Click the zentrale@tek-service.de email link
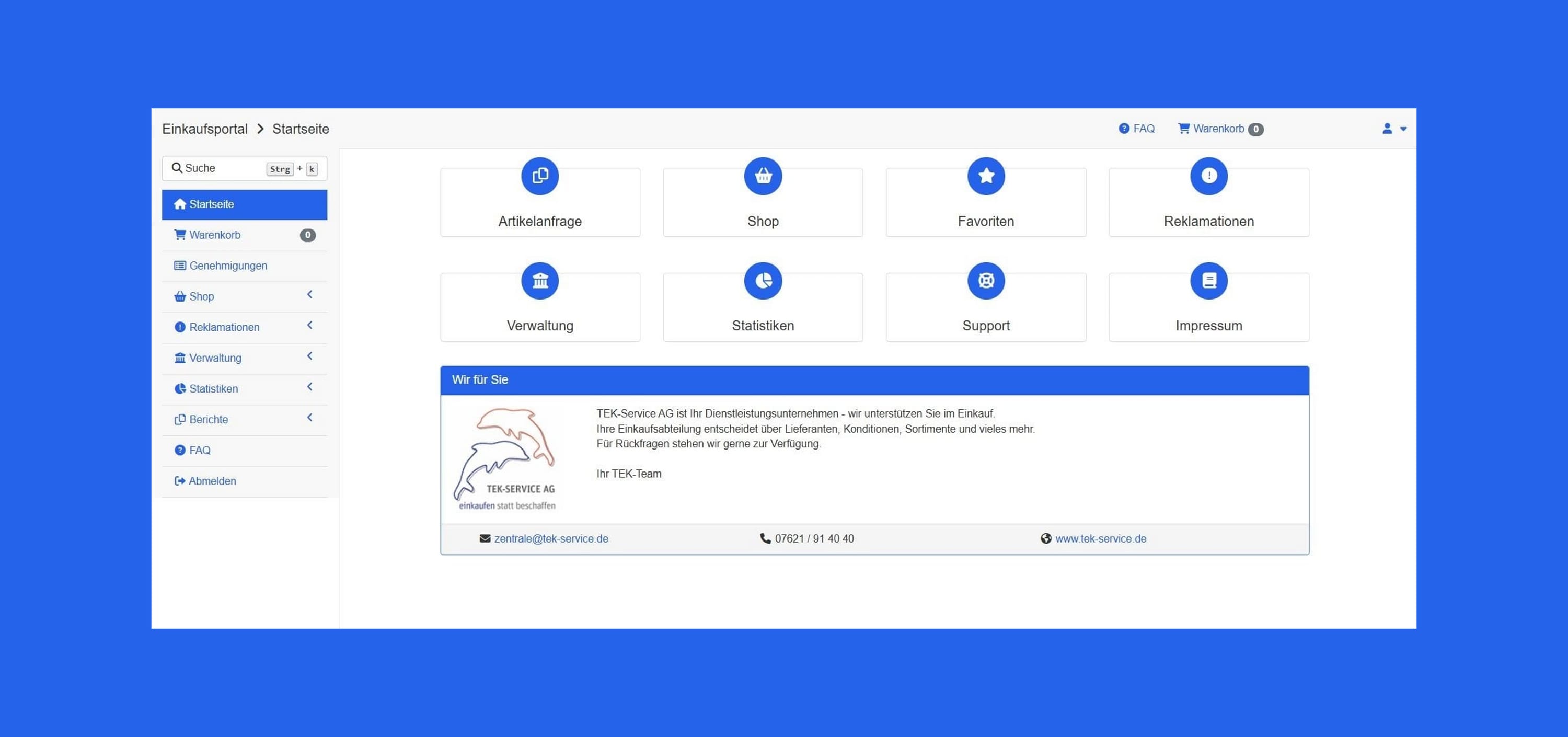The image size is (1568, 737). [x=550, y=539]
